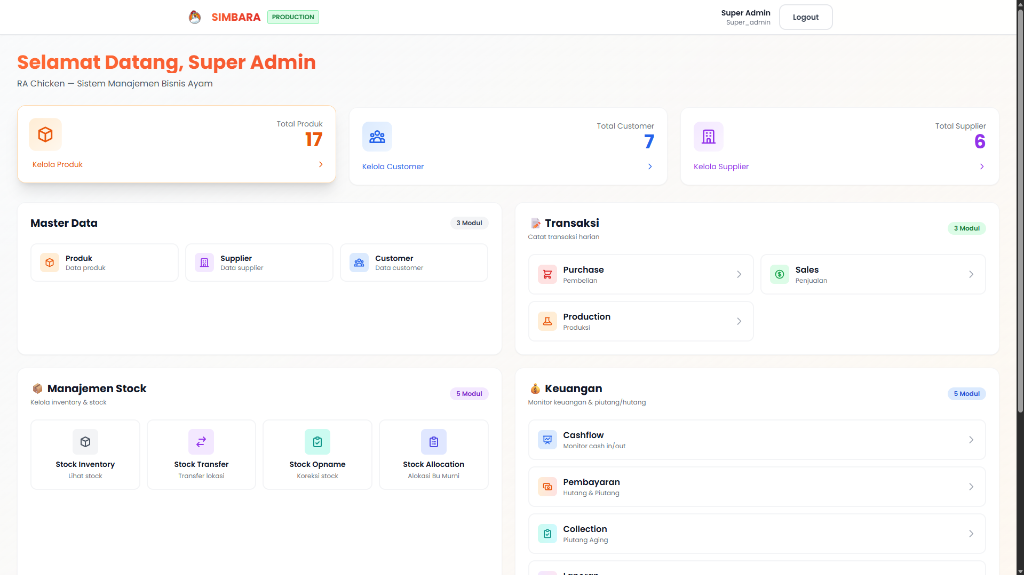
Task: Click the Stock Inventory cube icon
Action: coord(85,442)
